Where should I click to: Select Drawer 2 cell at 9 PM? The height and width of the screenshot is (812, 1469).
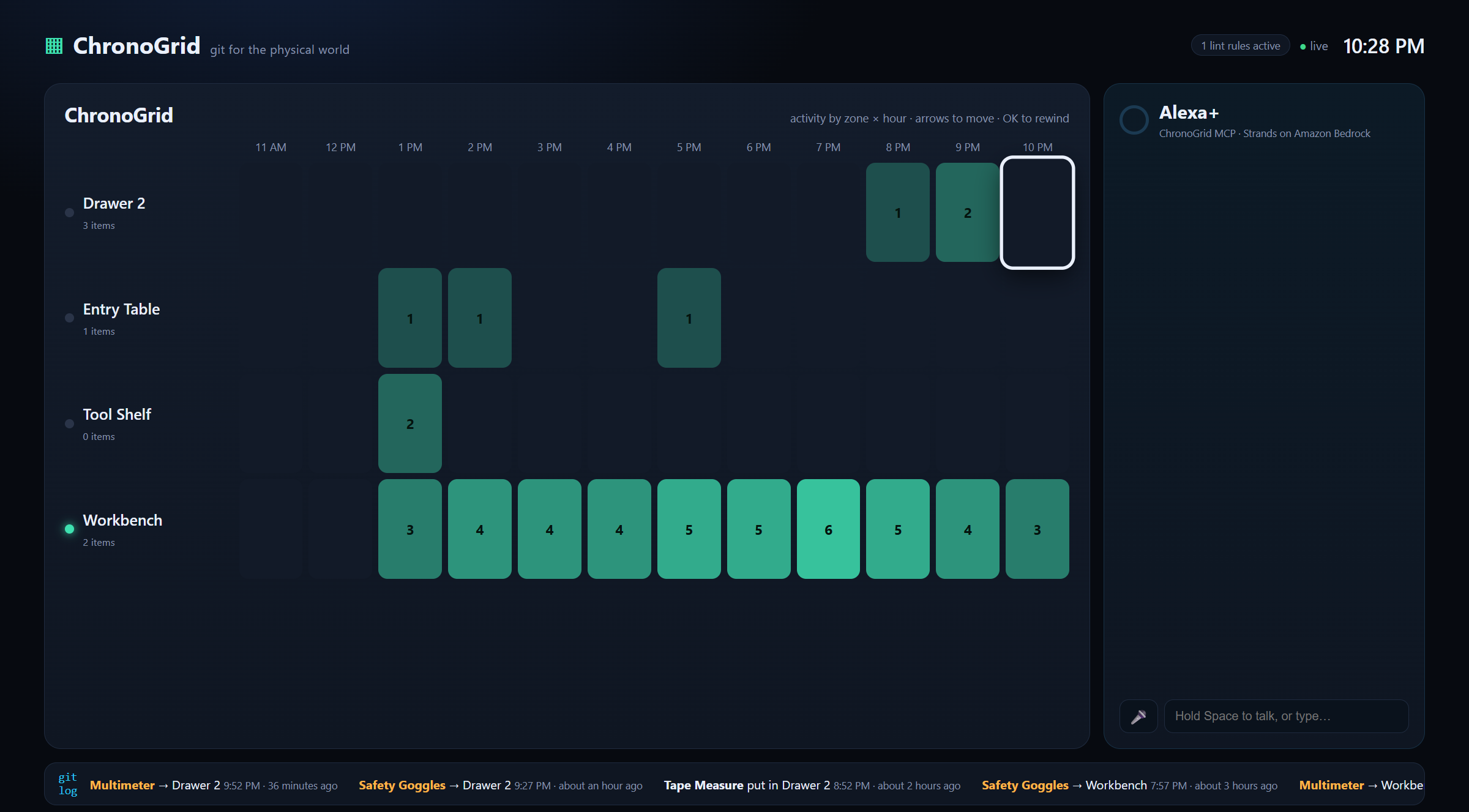pos(968,212)
